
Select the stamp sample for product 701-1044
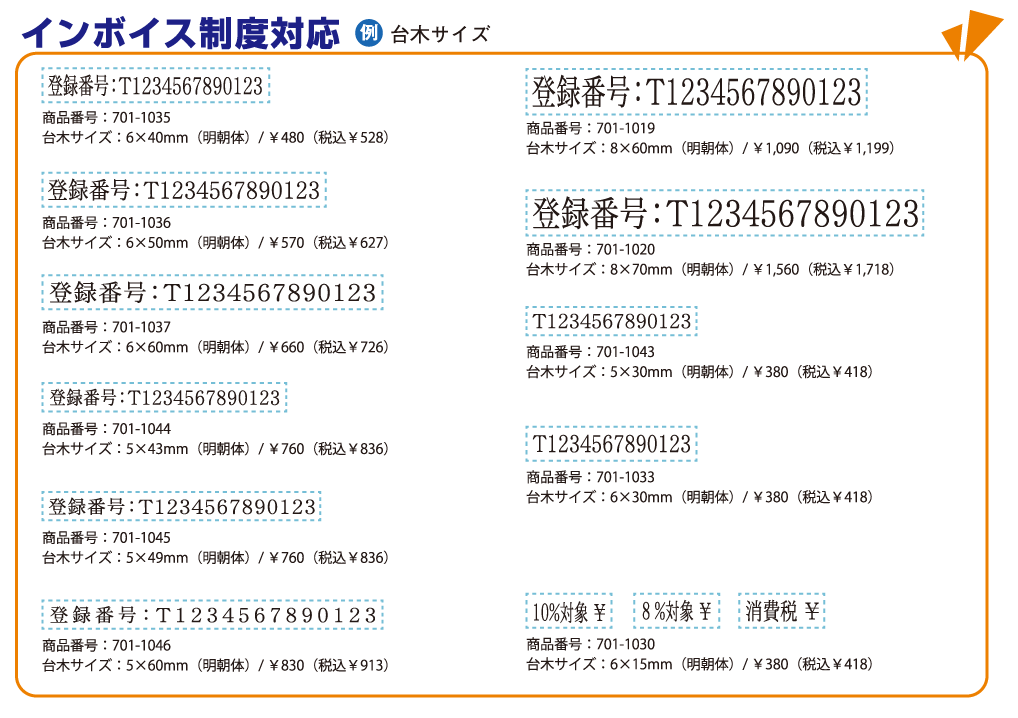click(x=164, y=398)
